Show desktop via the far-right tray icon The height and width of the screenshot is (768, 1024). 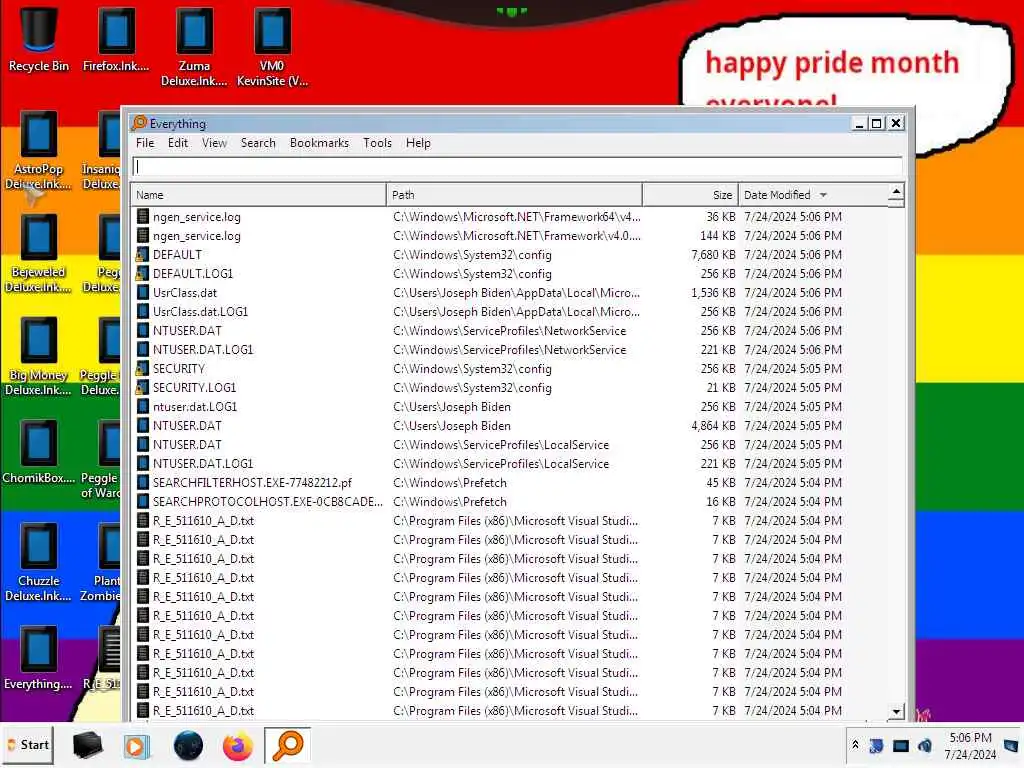pos(1012,745)
